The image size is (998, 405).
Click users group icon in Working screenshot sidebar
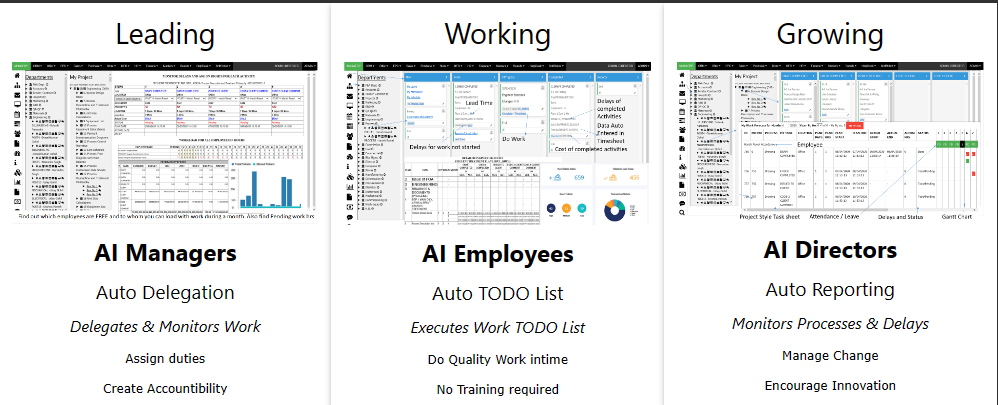point(349,136)
